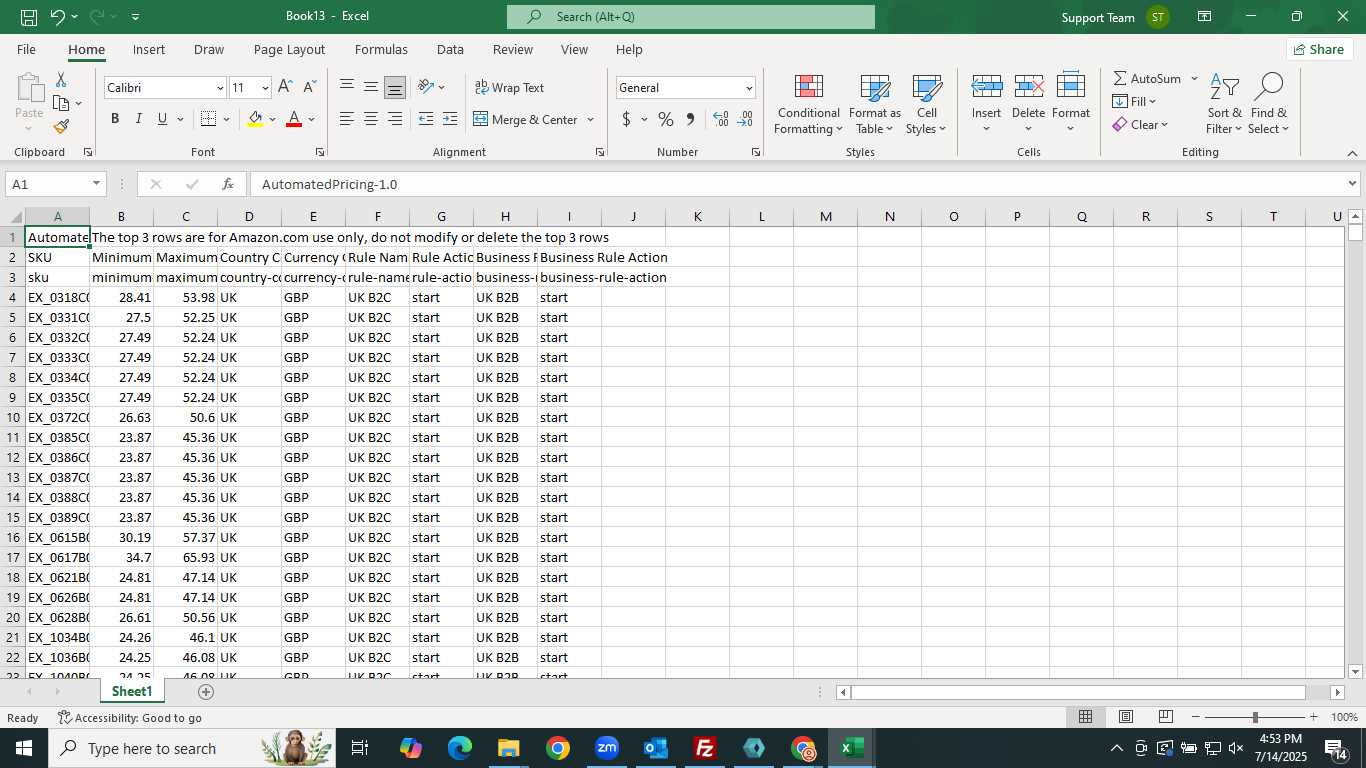Click Increase Font Size icon
Screen dimensions: 1366x768
tap(285, 88)
